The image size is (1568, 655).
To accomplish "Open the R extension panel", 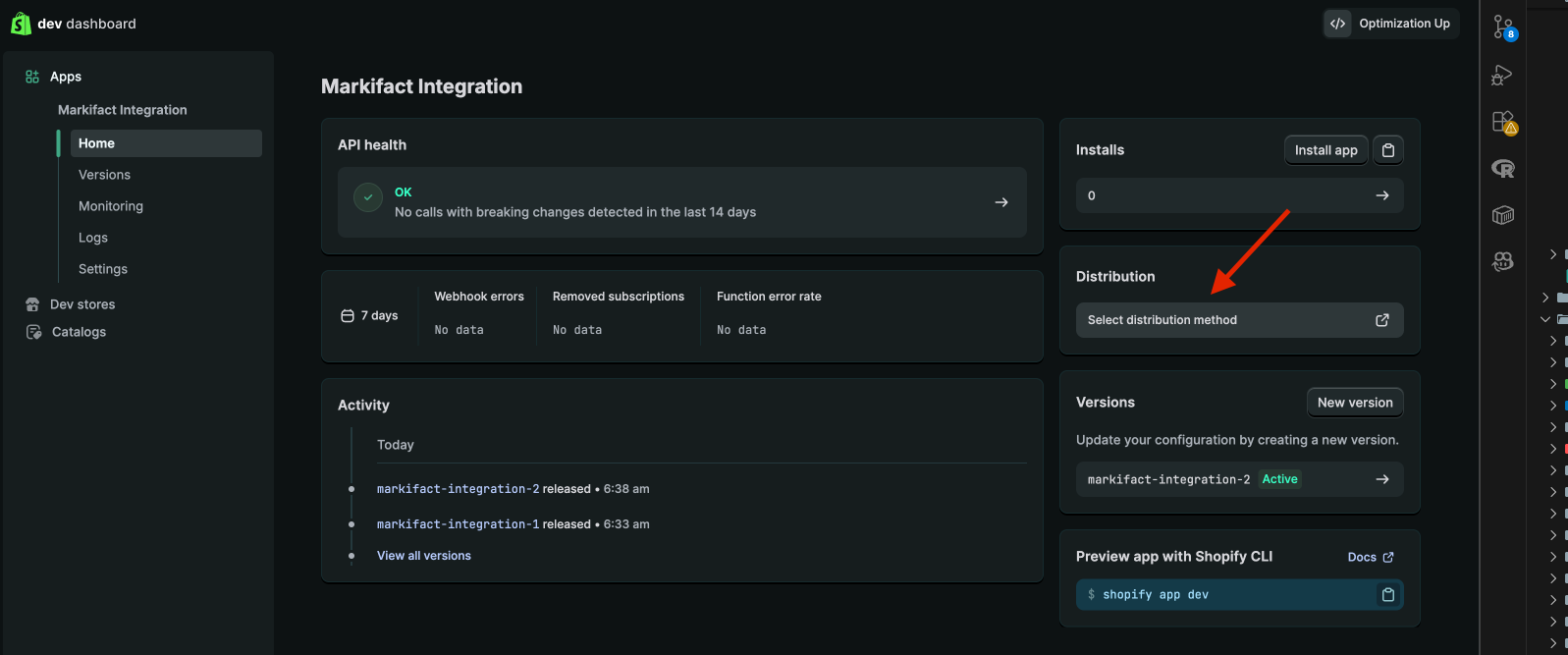I will pyautogui.click(x=1502, y=169).
